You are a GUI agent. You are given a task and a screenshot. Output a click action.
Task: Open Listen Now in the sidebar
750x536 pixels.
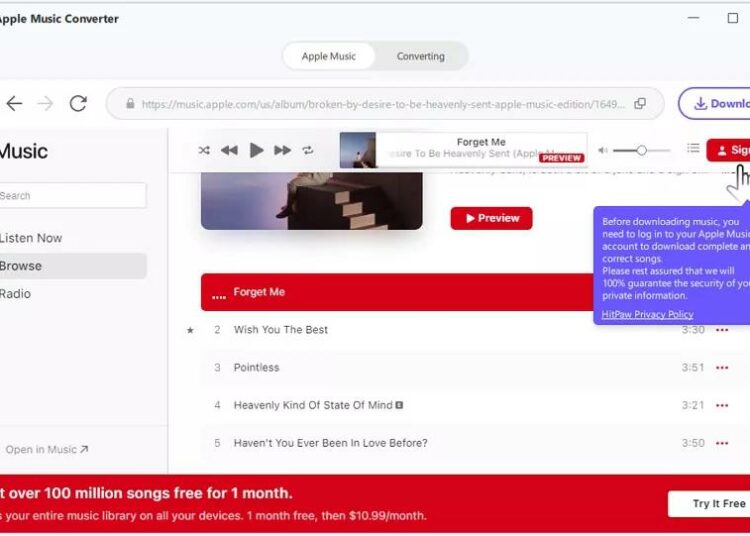point(31,238)
